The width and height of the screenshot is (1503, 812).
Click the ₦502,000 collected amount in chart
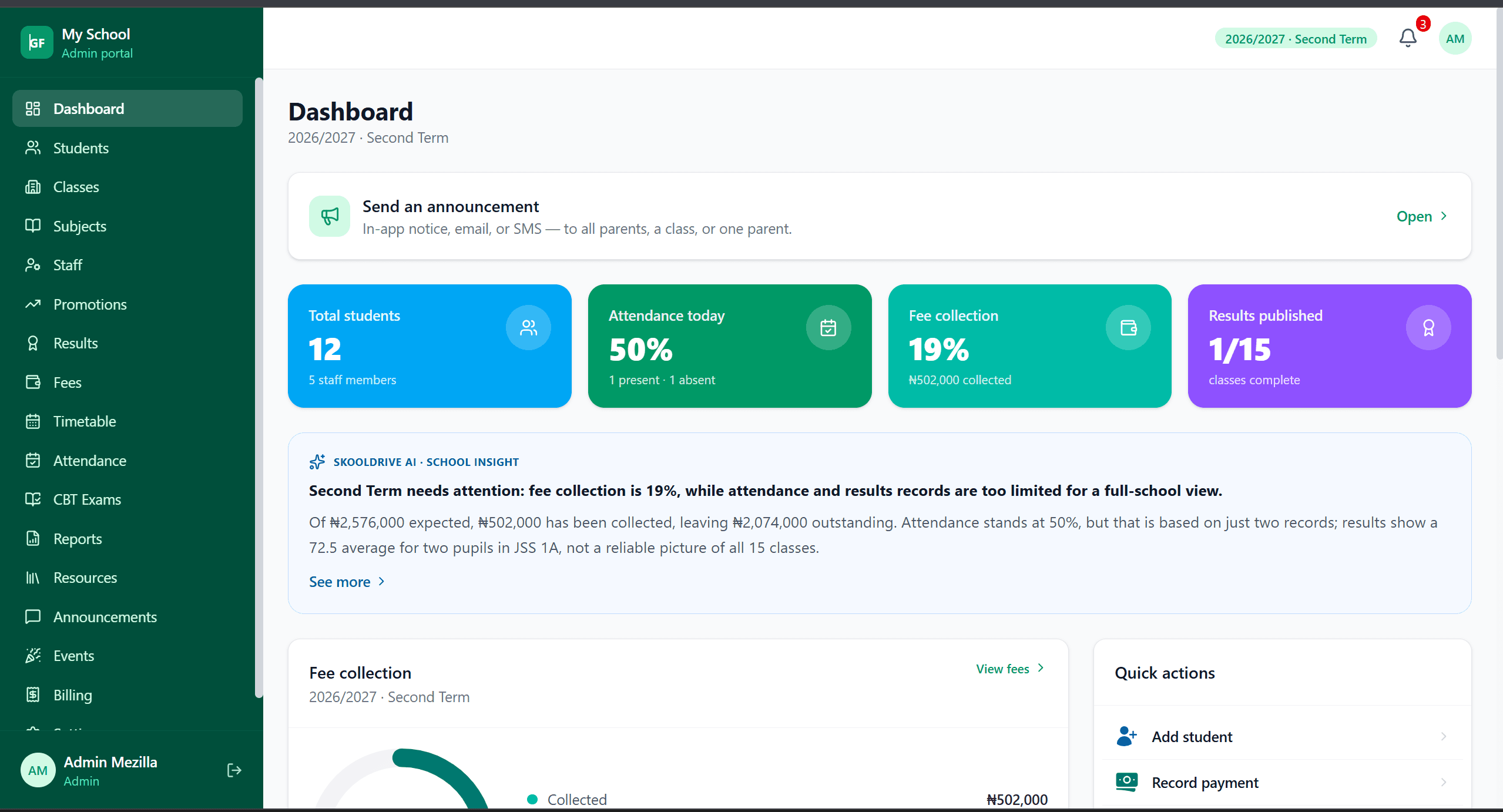coord(1017,800)
